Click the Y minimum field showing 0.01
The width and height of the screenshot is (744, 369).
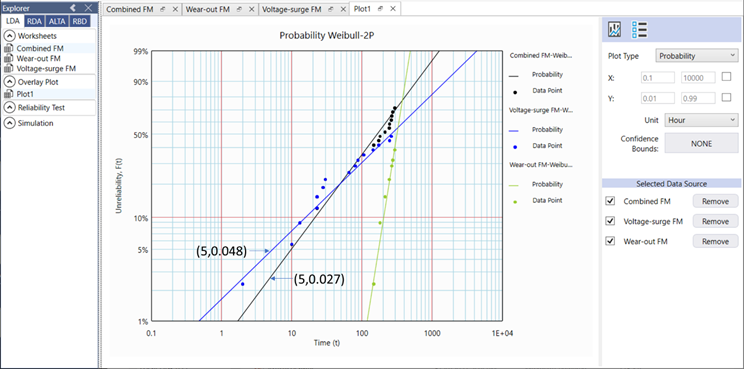pyautogui.click(x=657, y=98)
